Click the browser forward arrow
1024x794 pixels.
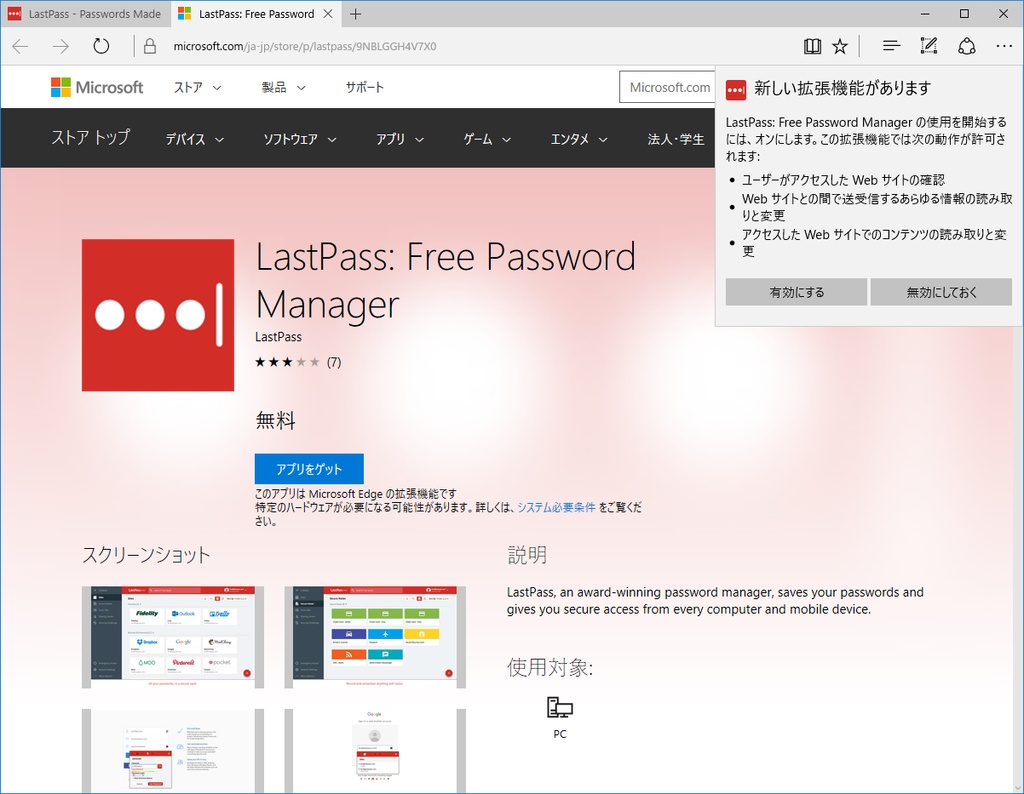[x=60, y=46]
